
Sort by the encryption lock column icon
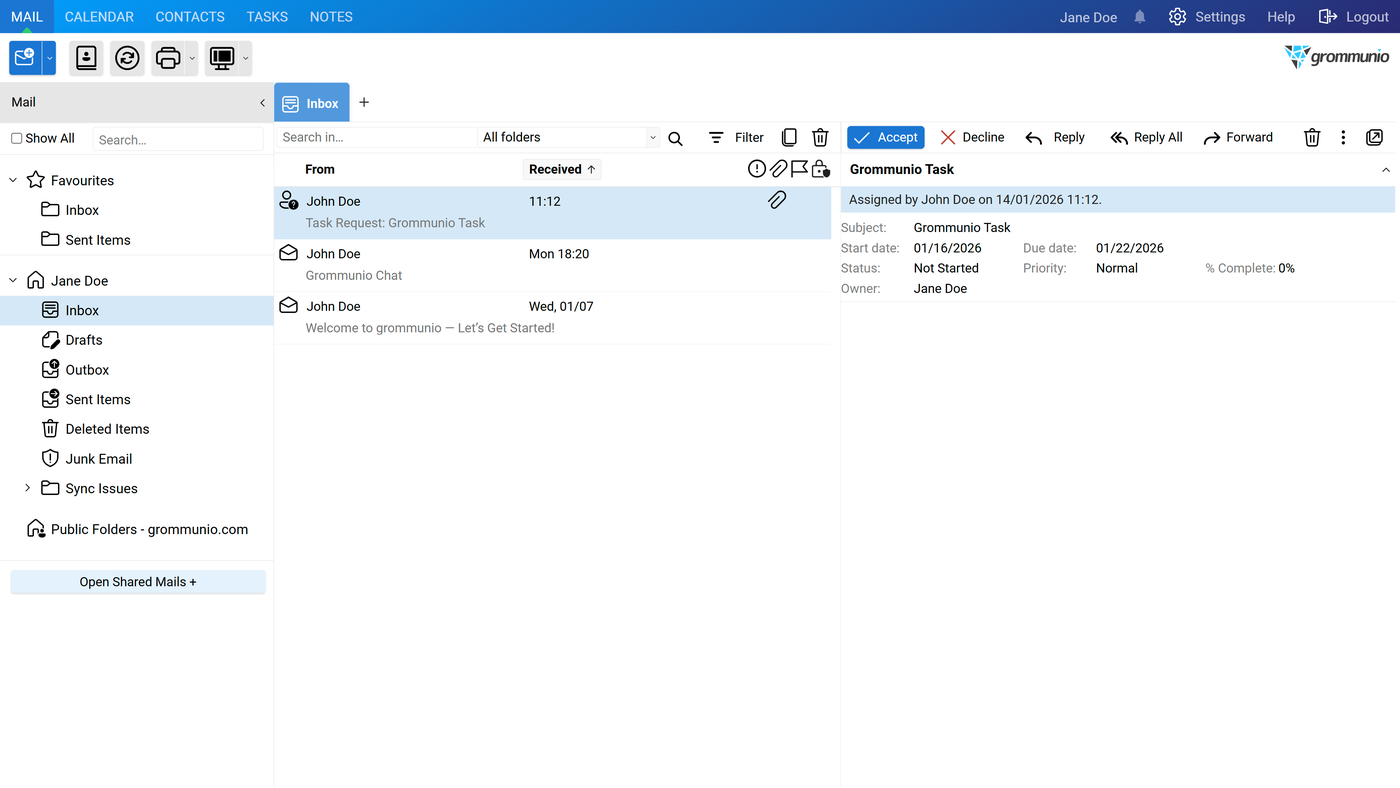[x=820, y=169]
